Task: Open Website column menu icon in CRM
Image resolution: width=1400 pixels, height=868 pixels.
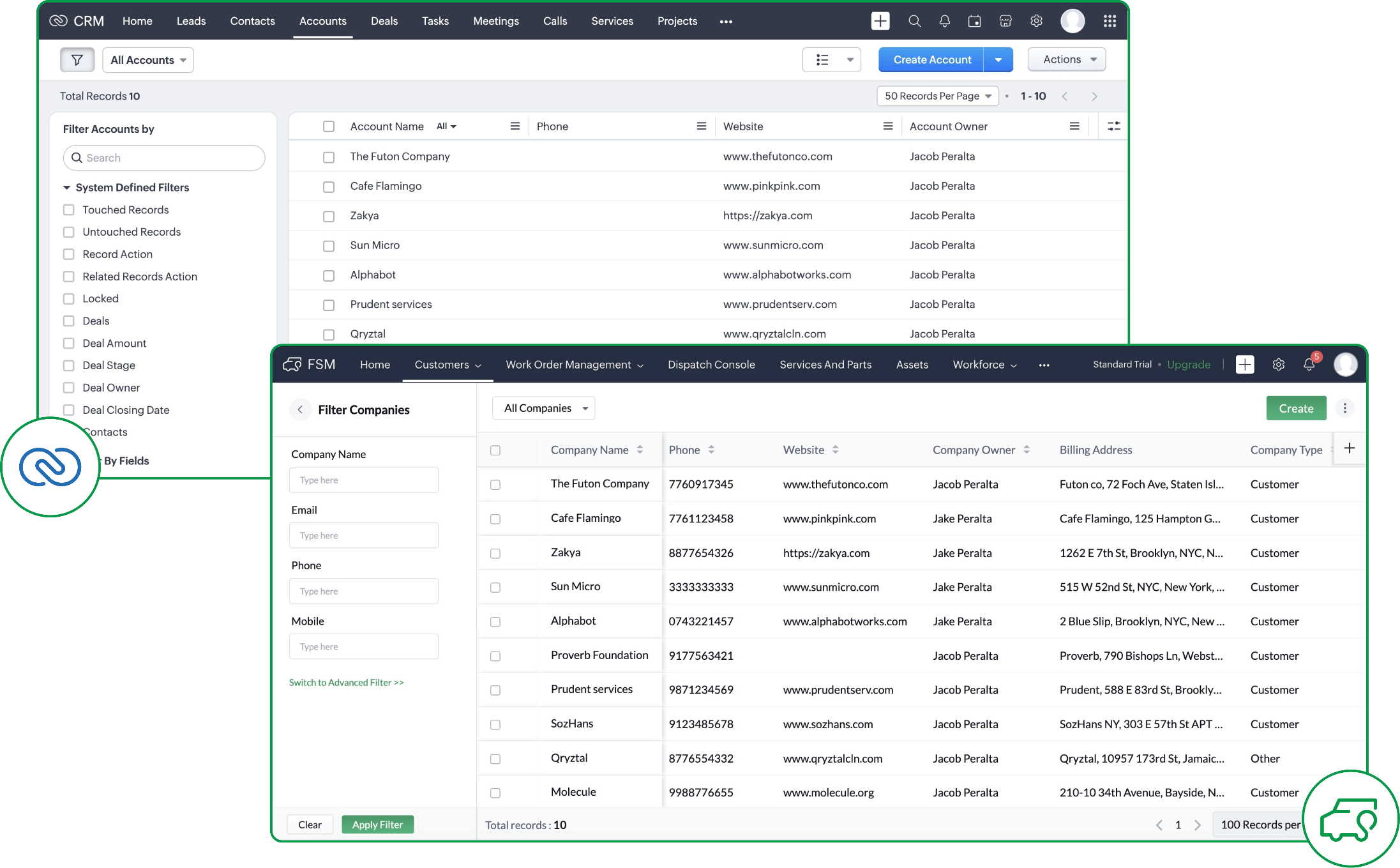Action: [x=887, y=126]
